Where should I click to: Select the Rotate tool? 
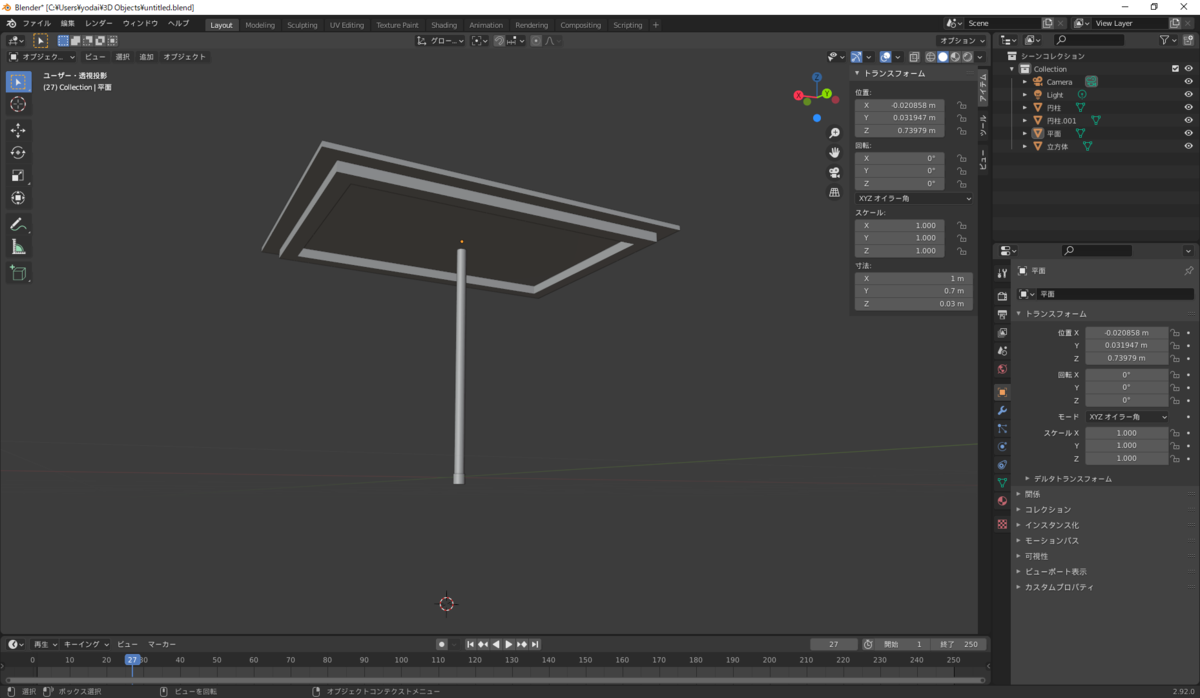pos(18,152)
